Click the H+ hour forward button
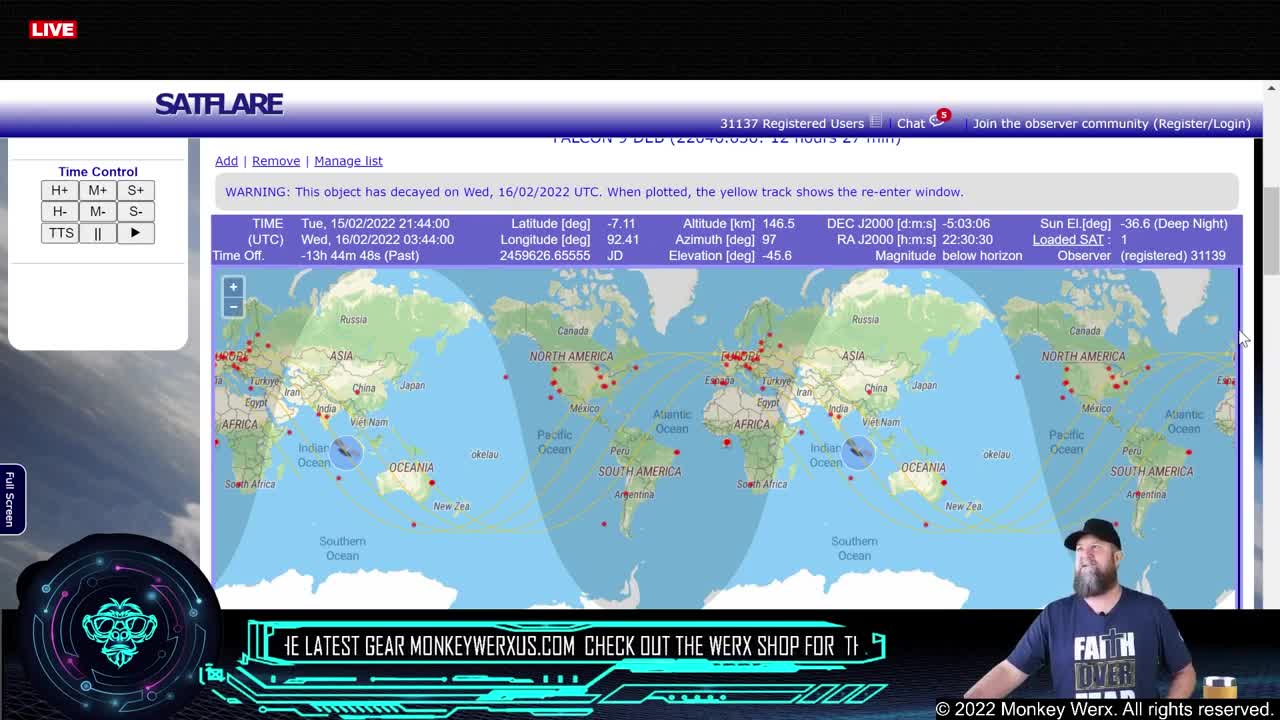 point(59,190)
